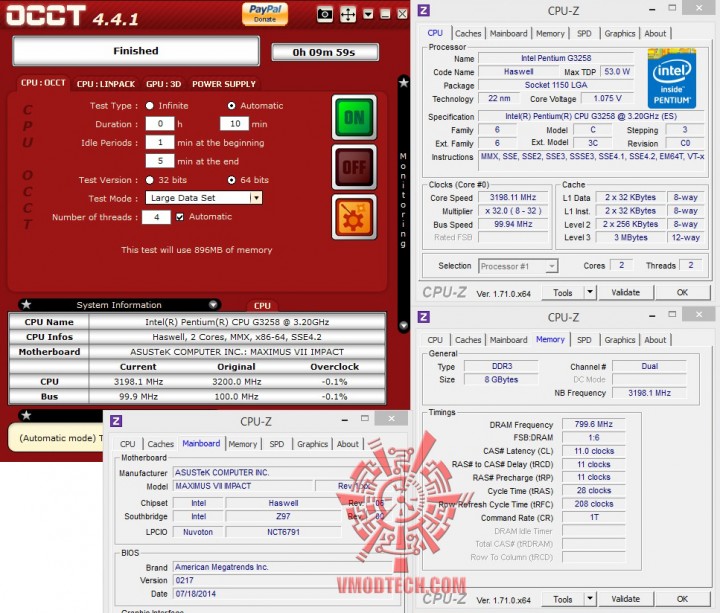Image resolution: width=720 pixels, height=613 pixels.
Task: Click the MAXIMUS VII IMPACT model field
Action: click(x=243, y=486)
